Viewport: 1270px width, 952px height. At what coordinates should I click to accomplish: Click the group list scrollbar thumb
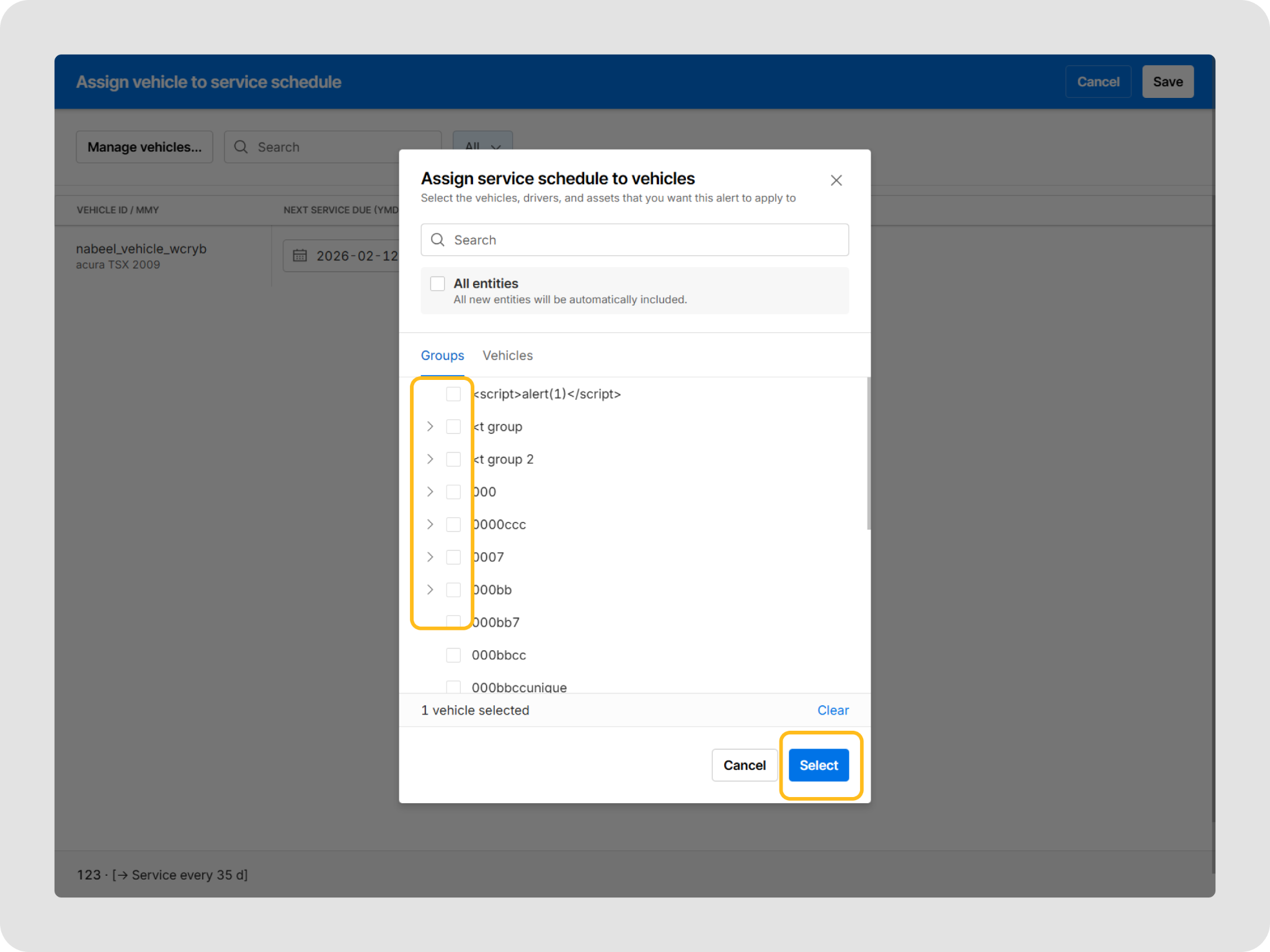[868, 452]
